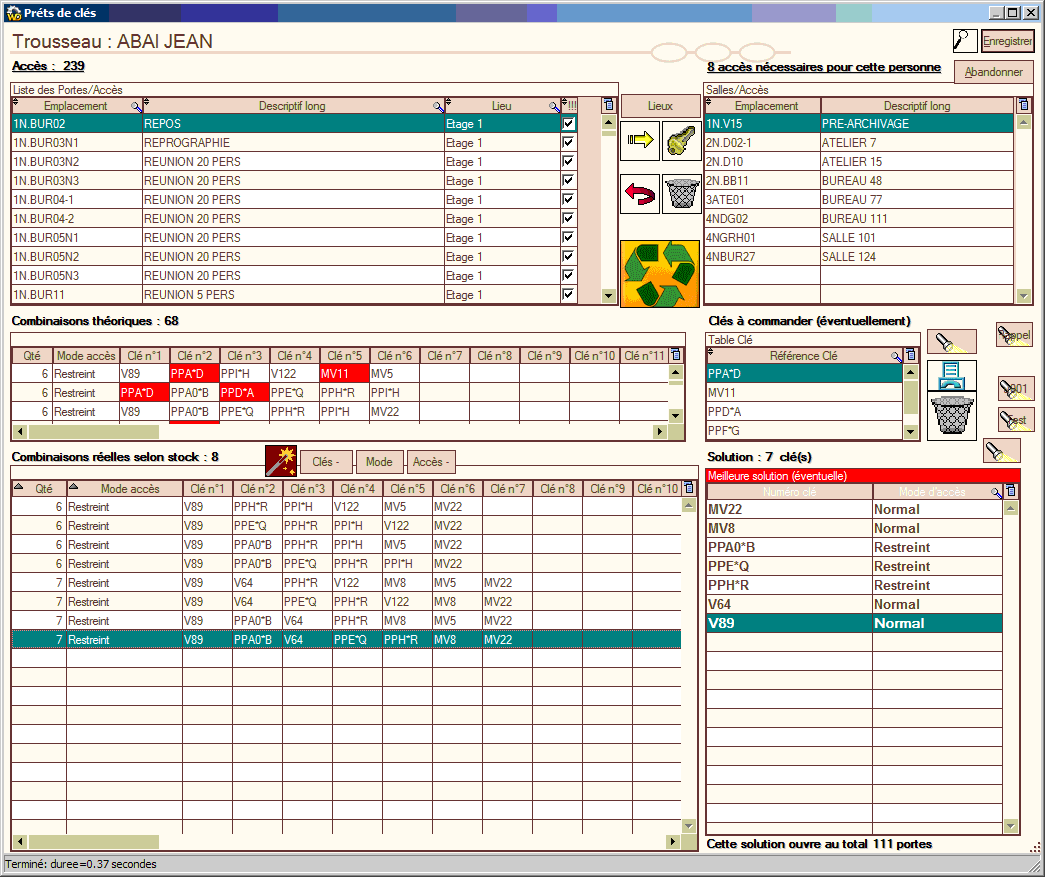The image size is (1045, 877).
Task: Click the Mode sort button
Action: click(x=379, y=462)
